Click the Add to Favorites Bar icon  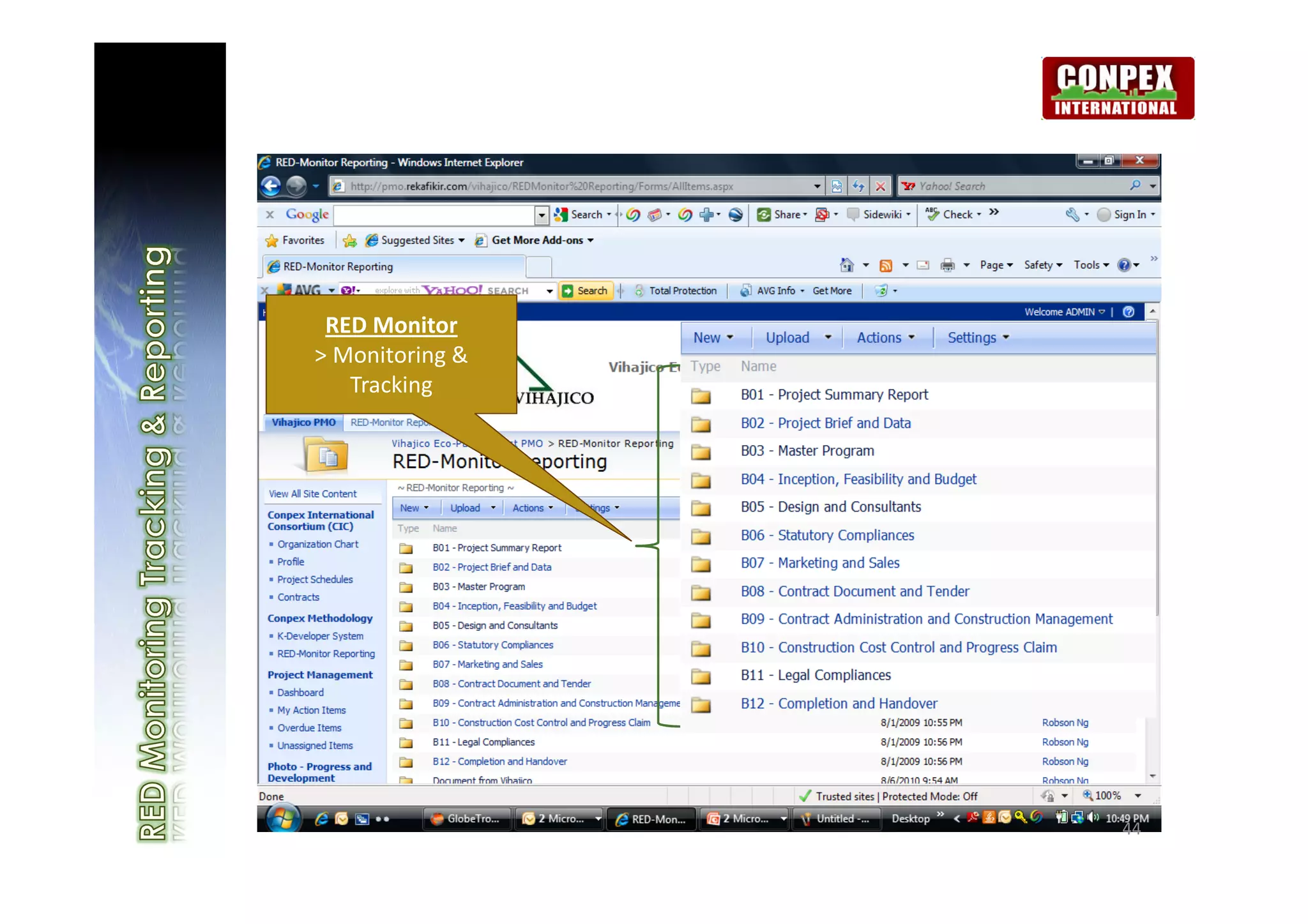point(349,241)
